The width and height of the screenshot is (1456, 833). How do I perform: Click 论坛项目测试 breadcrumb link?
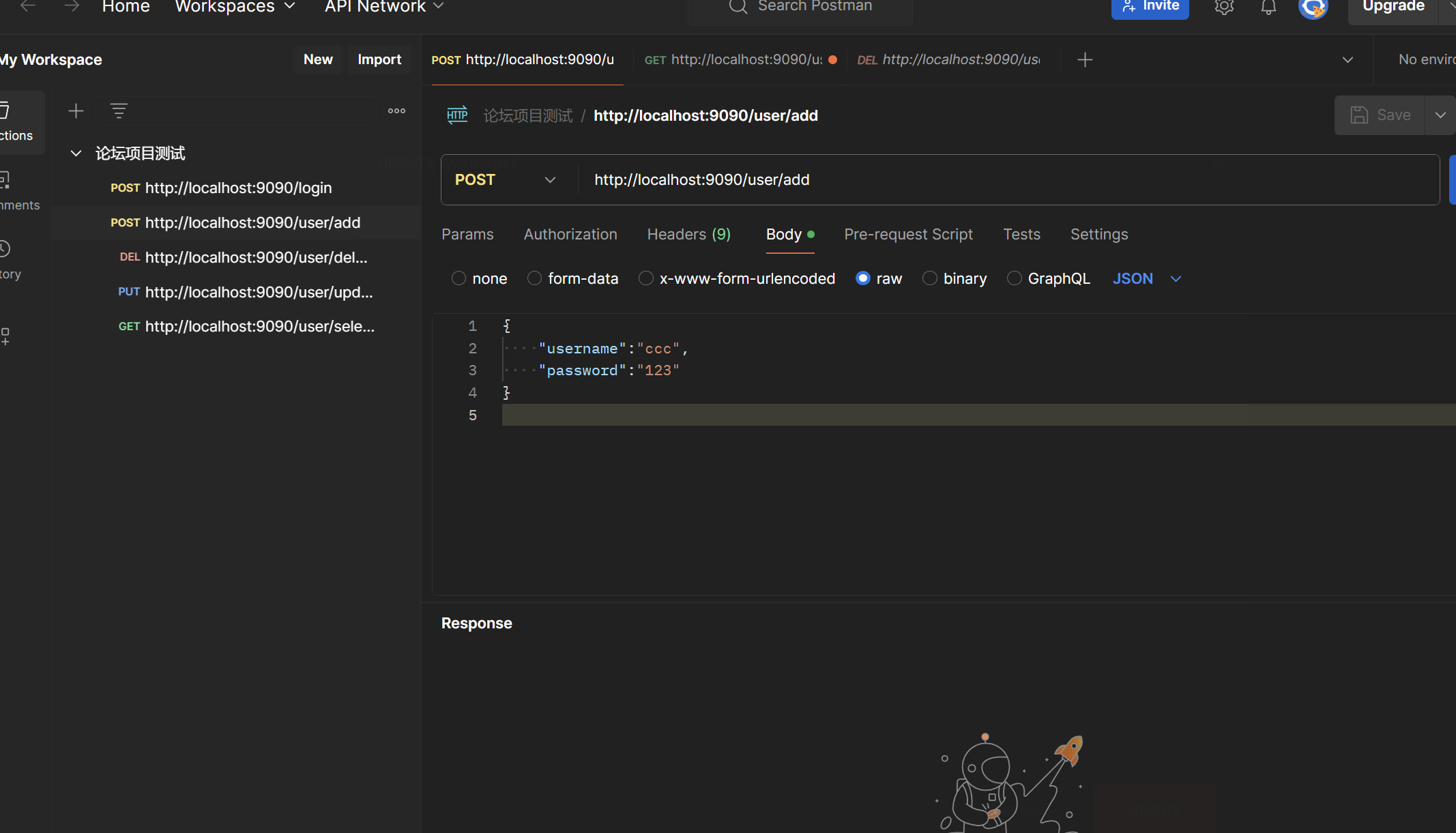pos(528,115)
